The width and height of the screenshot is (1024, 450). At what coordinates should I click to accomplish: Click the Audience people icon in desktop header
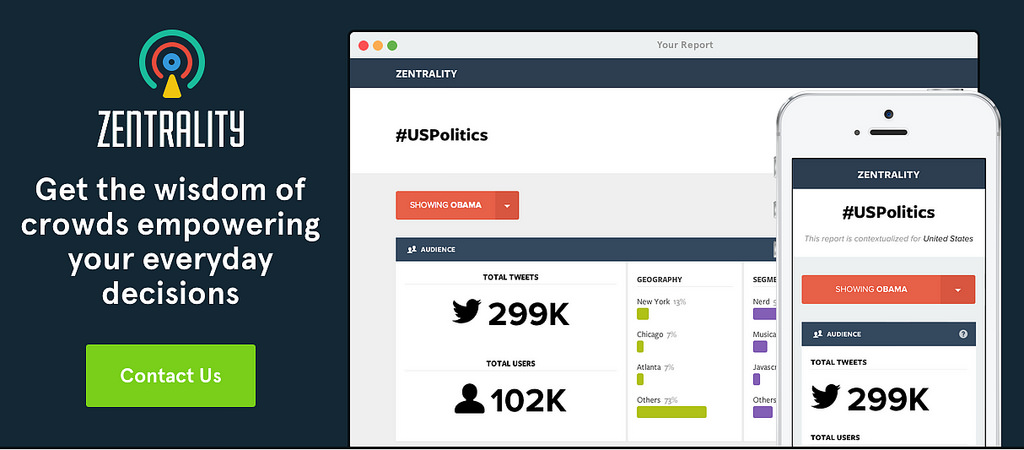[x=412, y=249]
